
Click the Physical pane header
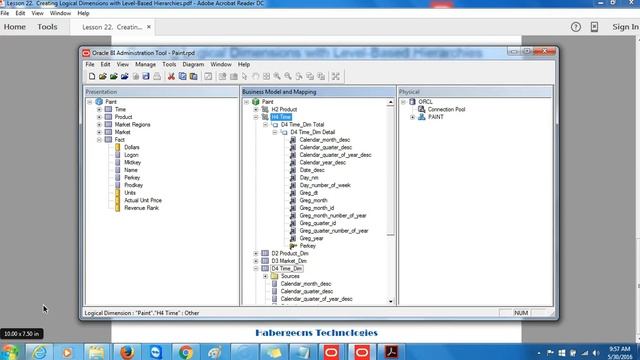[x=476, y=92]
